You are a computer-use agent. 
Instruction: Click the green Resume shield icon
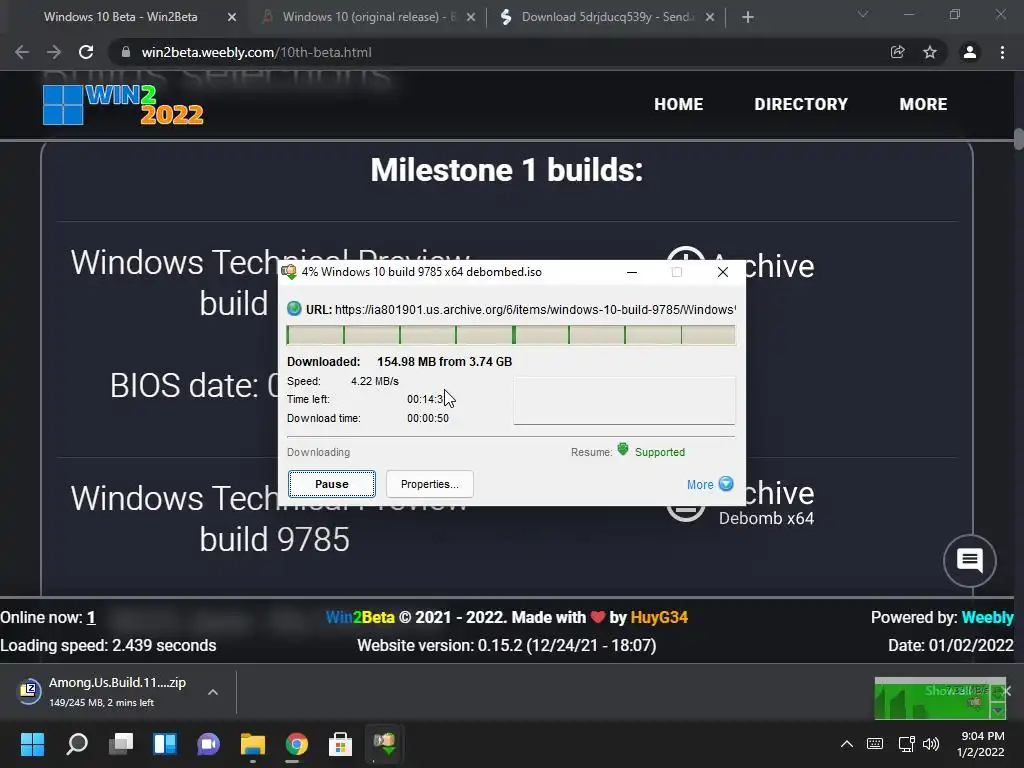coord(623,450)
